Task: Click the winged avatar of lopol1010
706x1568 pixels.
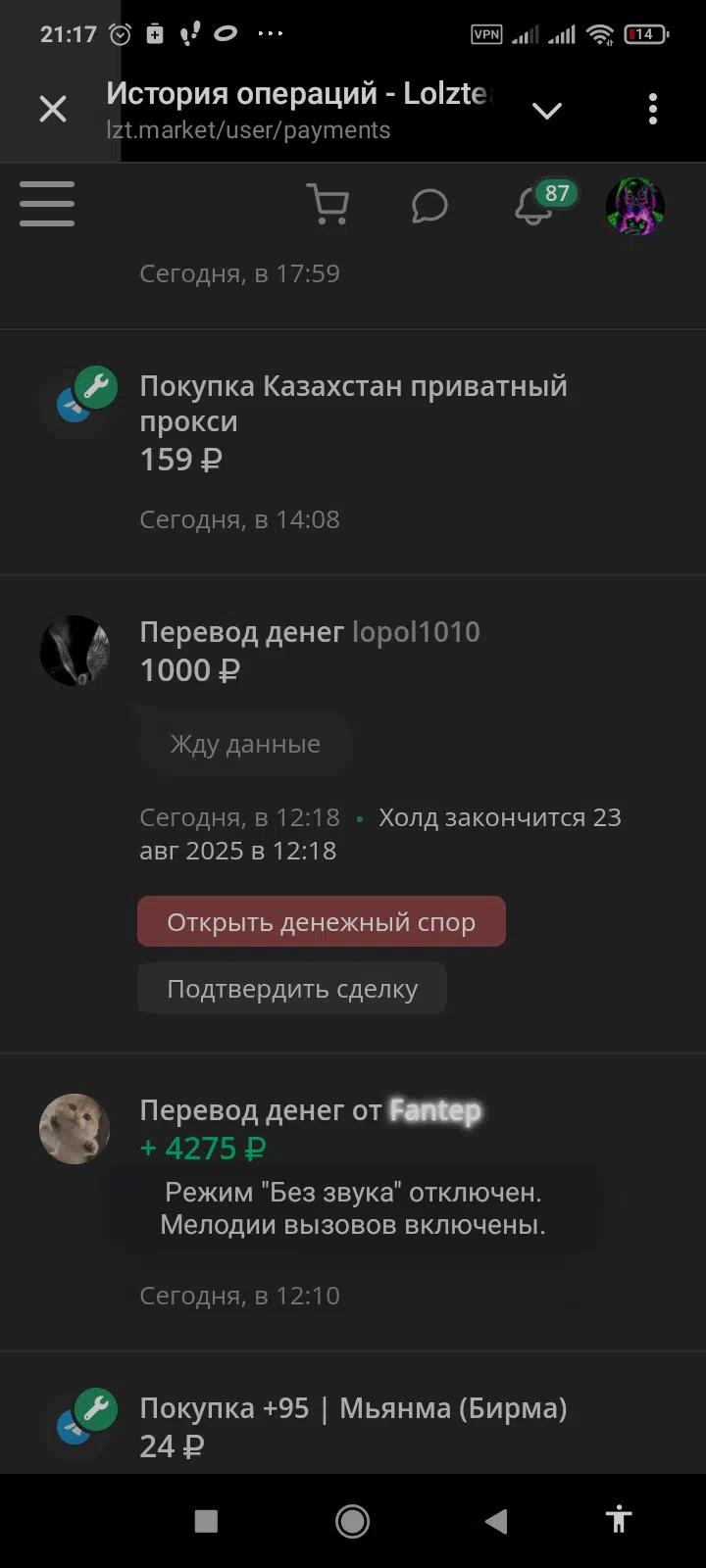Action: [x=75, y=651]
